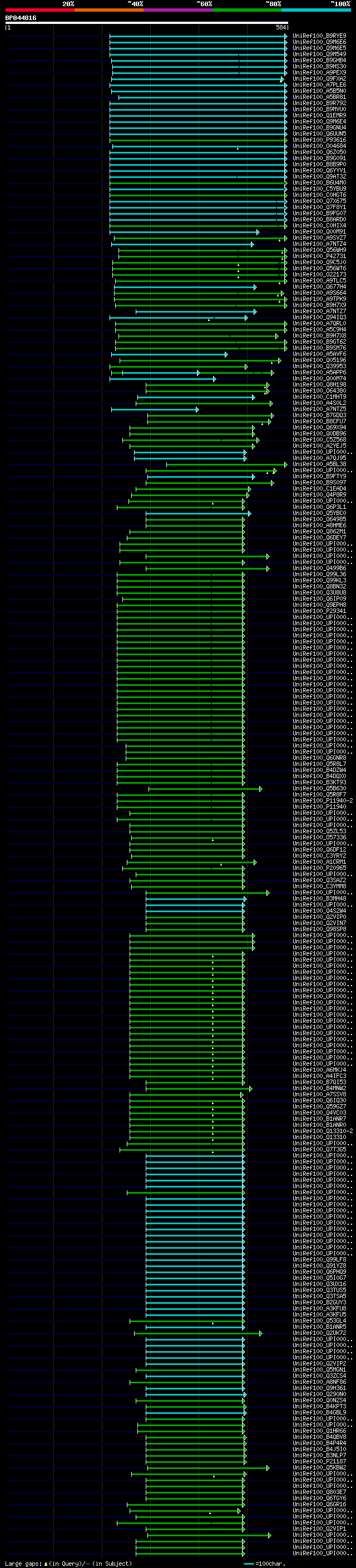Select hit UniRef100_A7PLE6
This screenshot has height=1568, width=356.
[319, 85]
